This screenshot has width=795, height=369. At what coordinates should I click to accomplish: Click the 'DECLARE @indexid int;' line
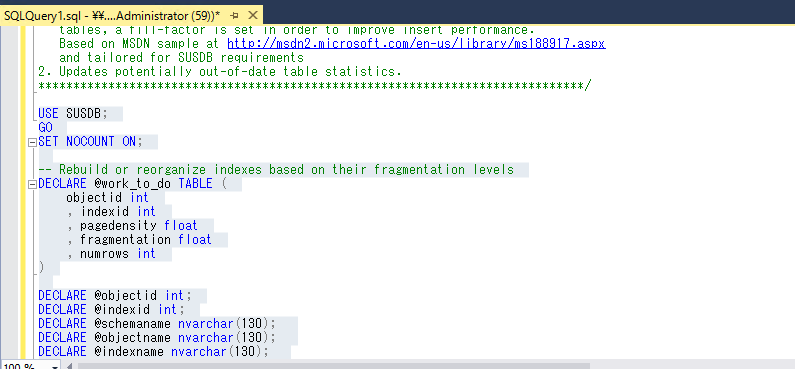pos(112,309)
